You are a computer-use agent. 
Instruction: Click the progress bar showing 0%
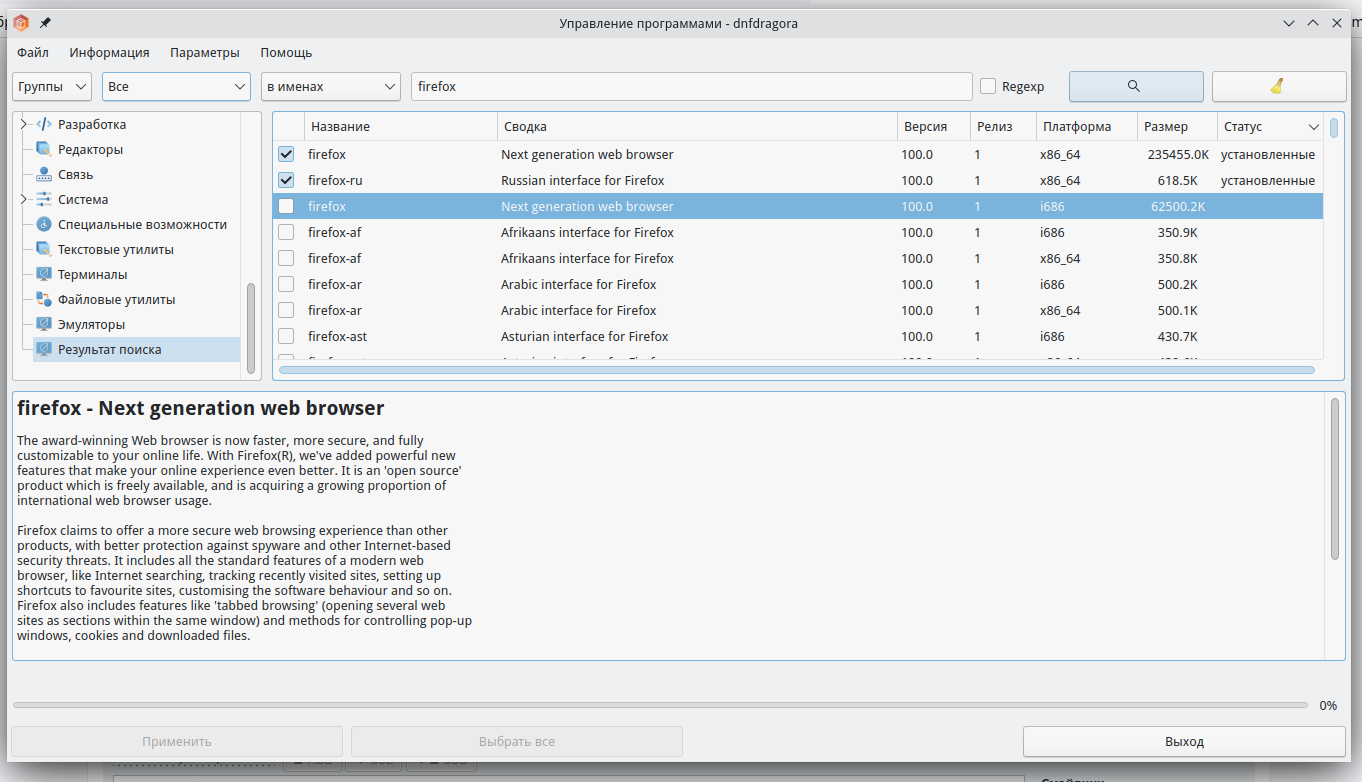tap(660, 706)
